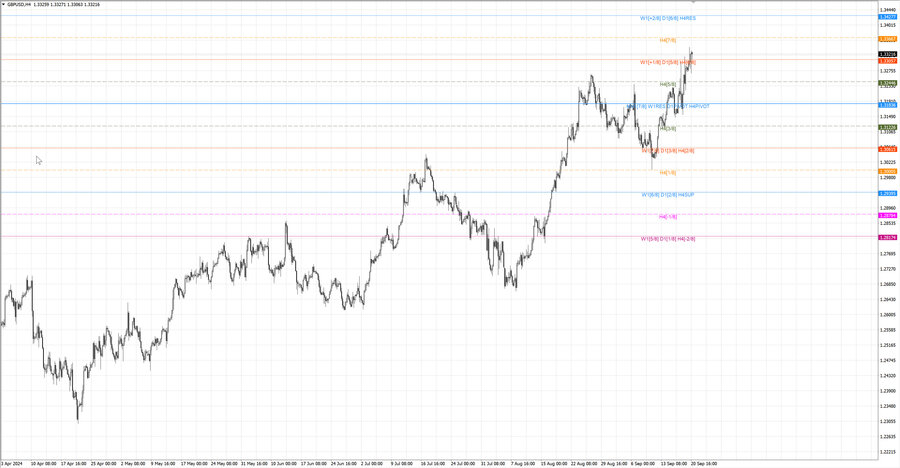Click the 3 Apr 2024 date on the time axis
The image size is (900, 468).
point(11,463)
